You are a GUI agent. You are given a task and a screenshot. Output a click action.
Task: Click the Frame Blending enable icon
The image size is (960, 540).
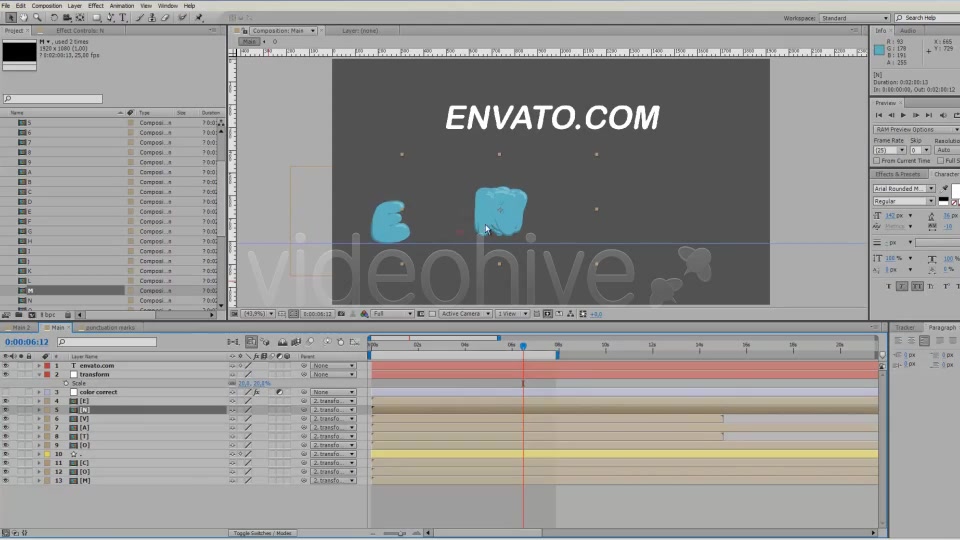pyautogui.click(x=296, y=342)
